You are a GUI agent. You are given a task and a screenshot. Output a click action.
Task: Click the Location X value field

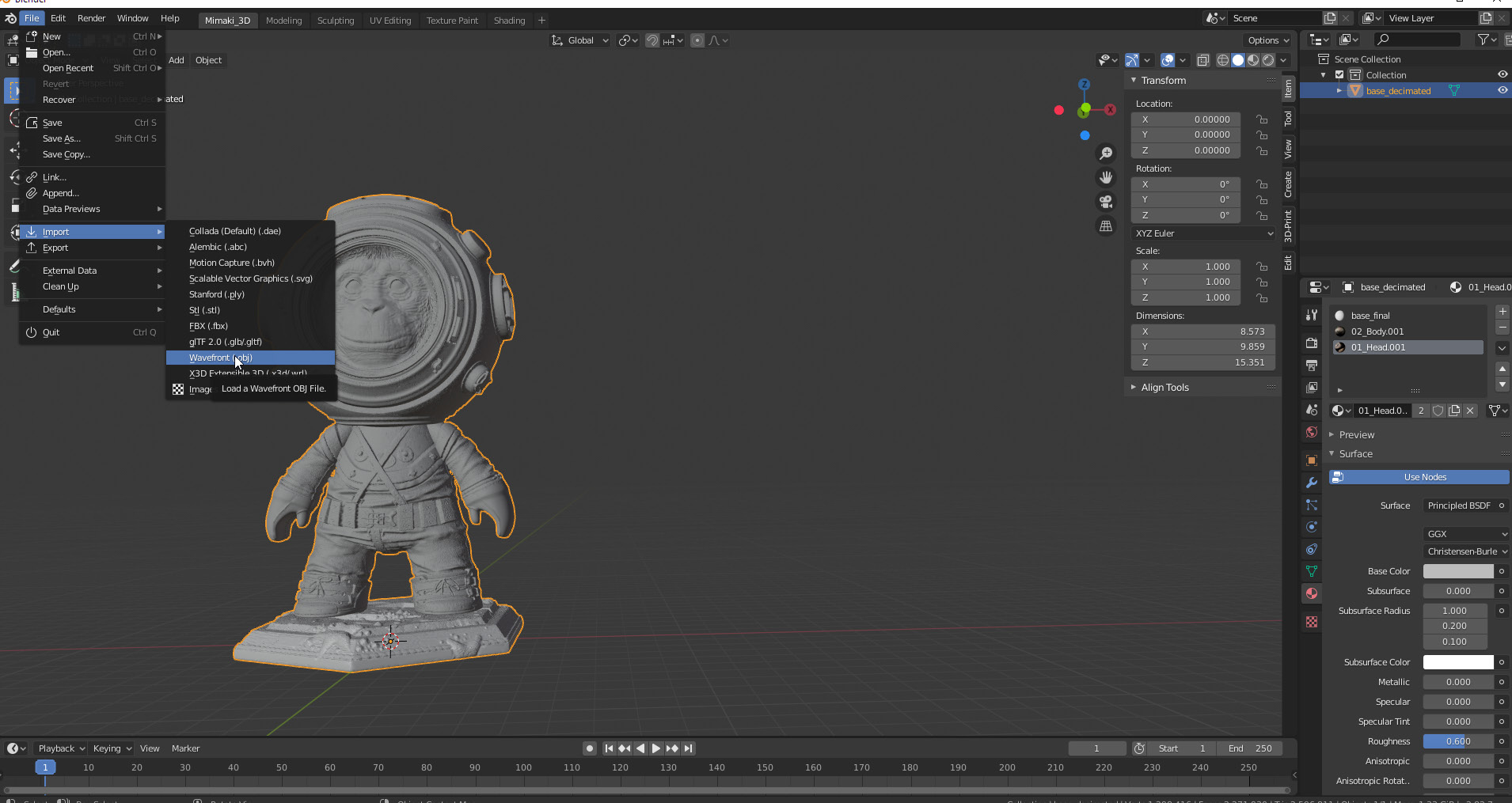pyautogui.click(x=1186, y=119)
